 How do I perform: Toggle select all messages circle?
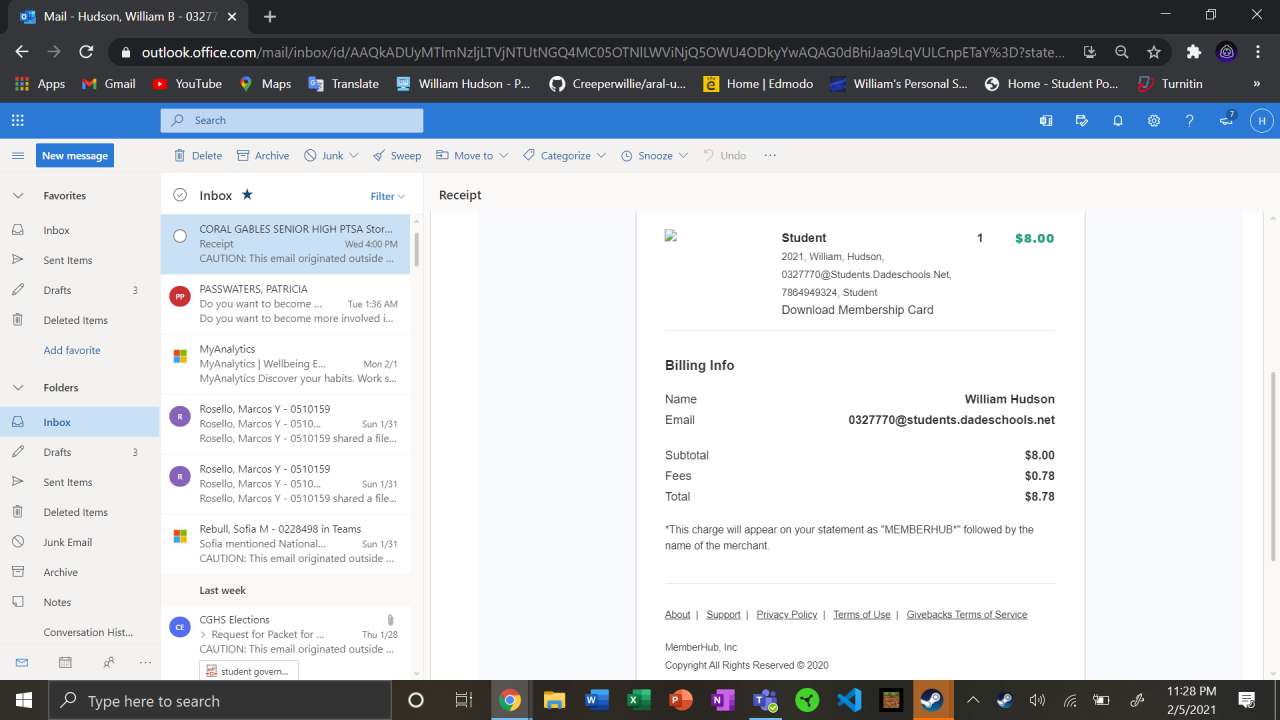[180, 195]
